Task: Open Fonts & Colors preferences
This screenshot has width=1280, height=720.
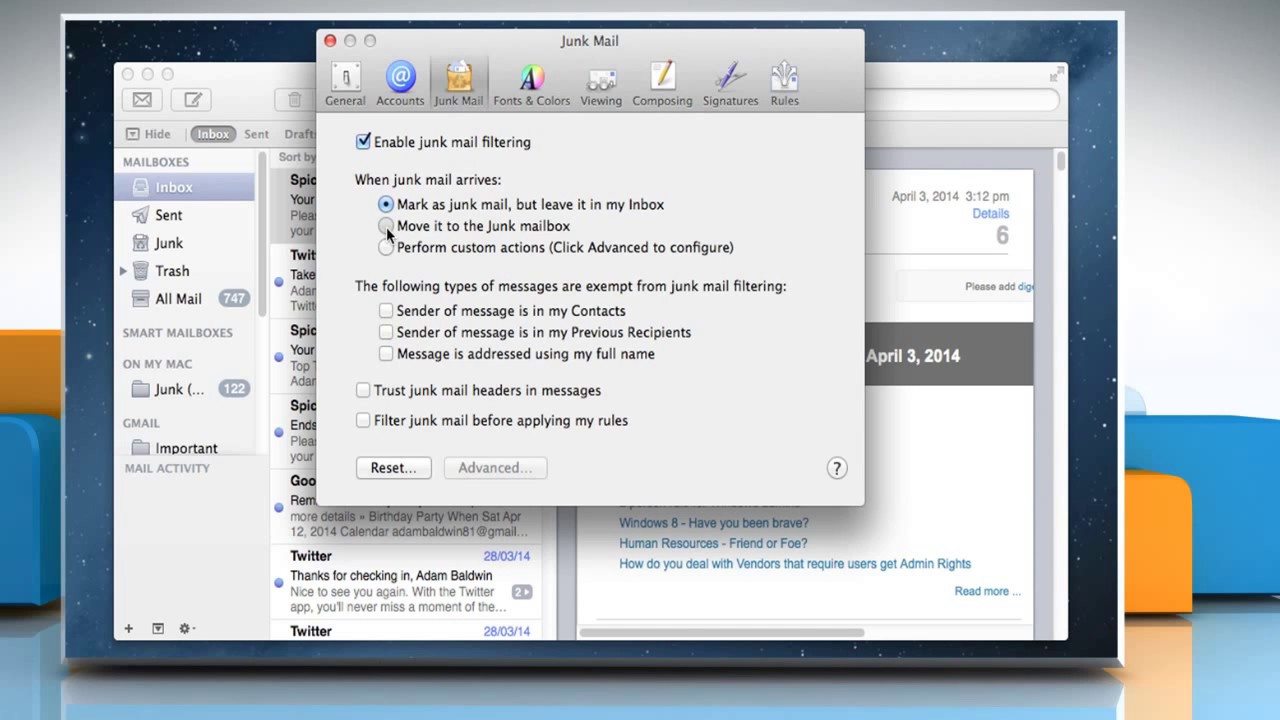Action: [531, 84]
